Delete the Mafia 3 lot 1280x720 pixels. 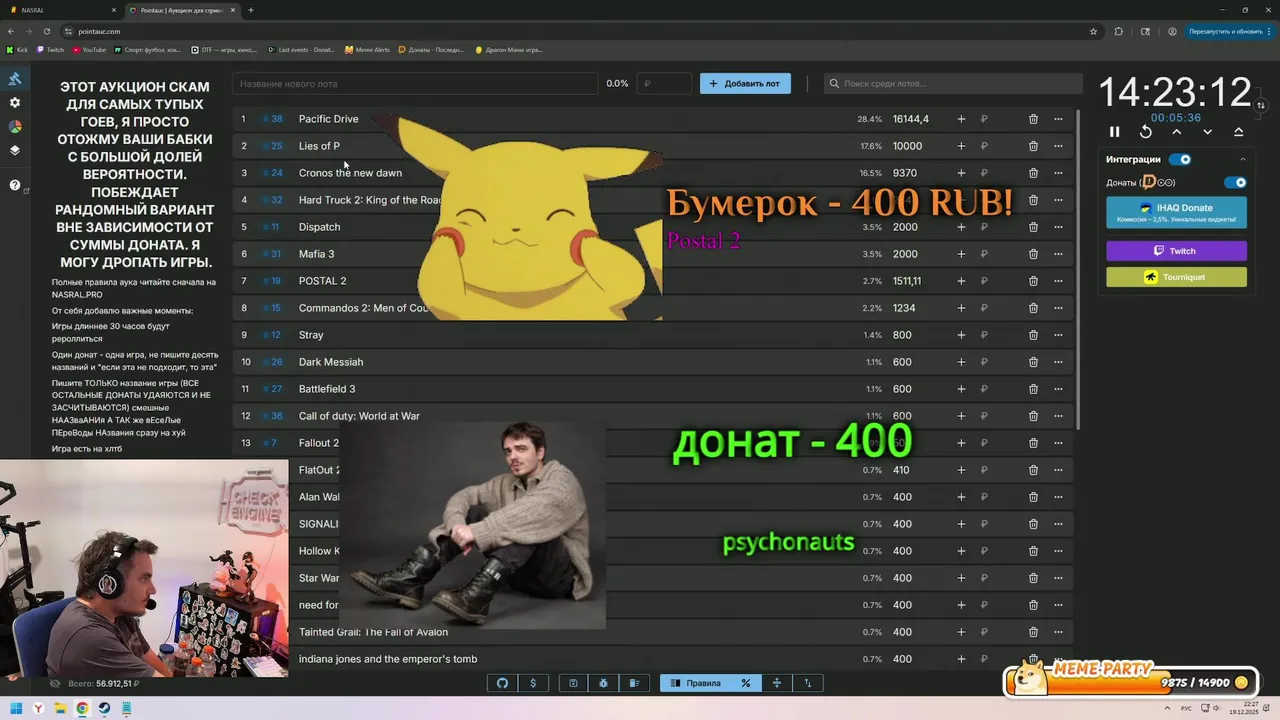[x=1033, y=254]
